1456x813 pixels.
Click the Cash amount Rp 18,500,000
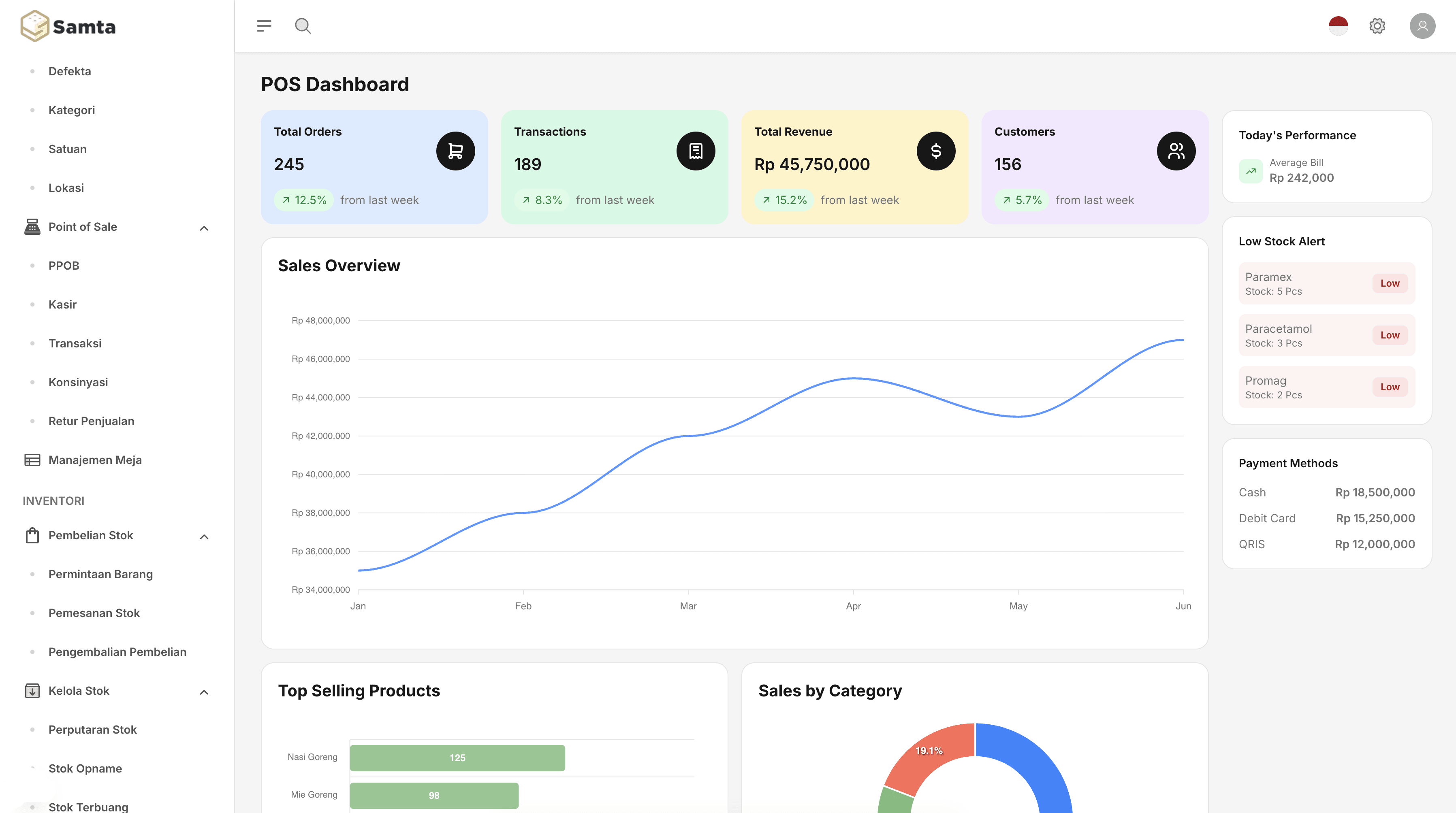point(1375,492)
